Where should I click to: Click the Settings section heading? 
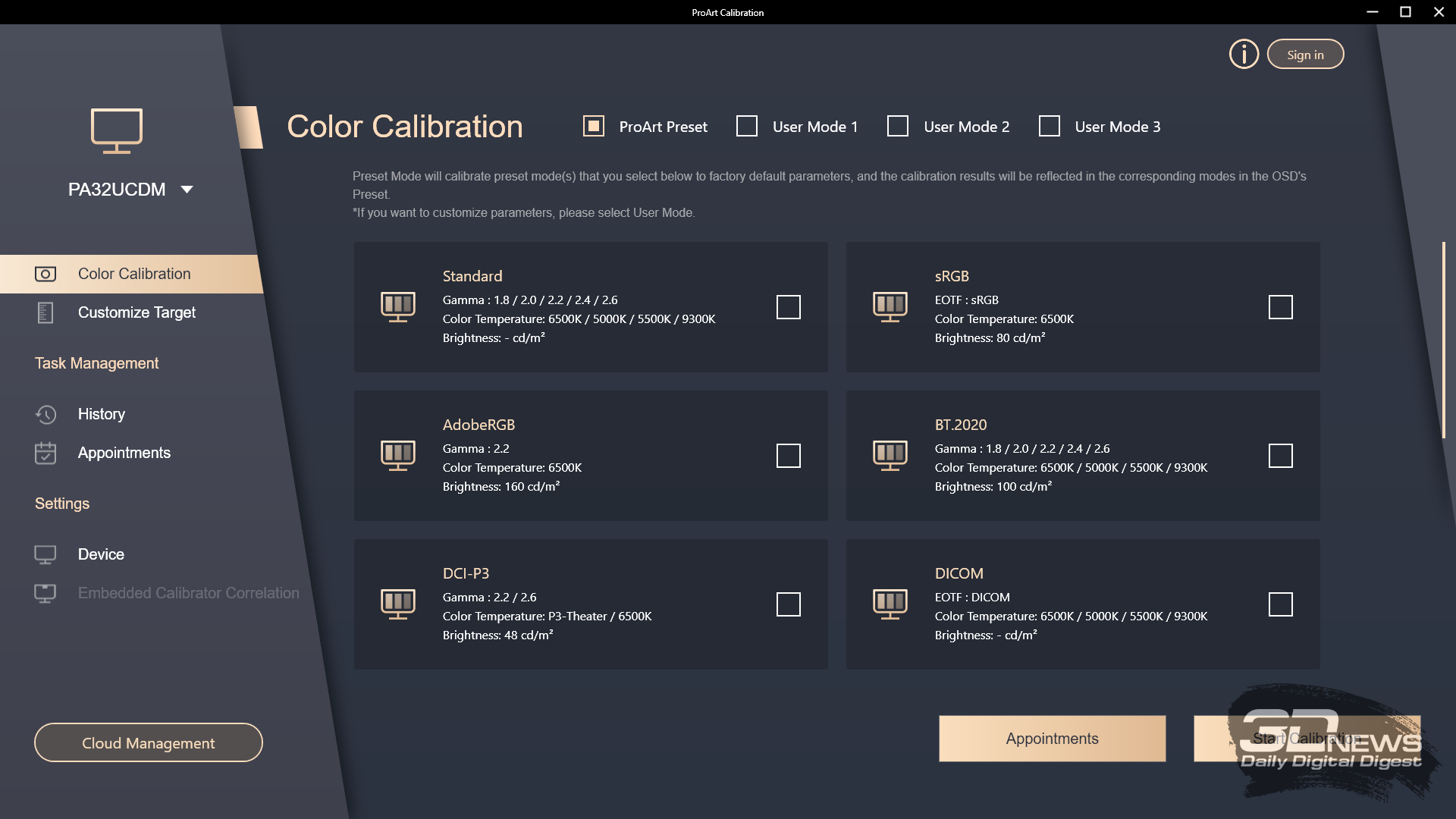point(62,504)
